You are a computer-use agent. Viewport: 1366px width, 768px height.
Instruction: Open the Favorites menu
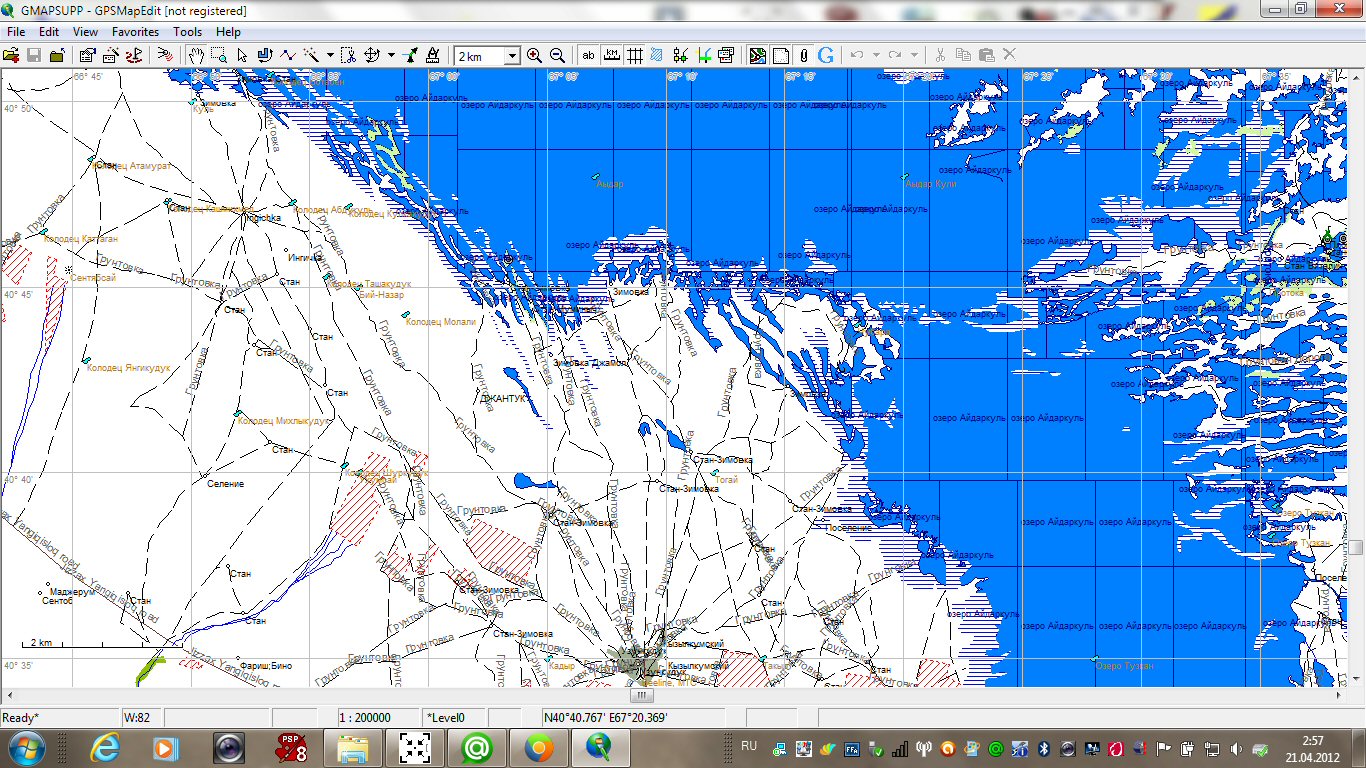click(x=135, y=32)
